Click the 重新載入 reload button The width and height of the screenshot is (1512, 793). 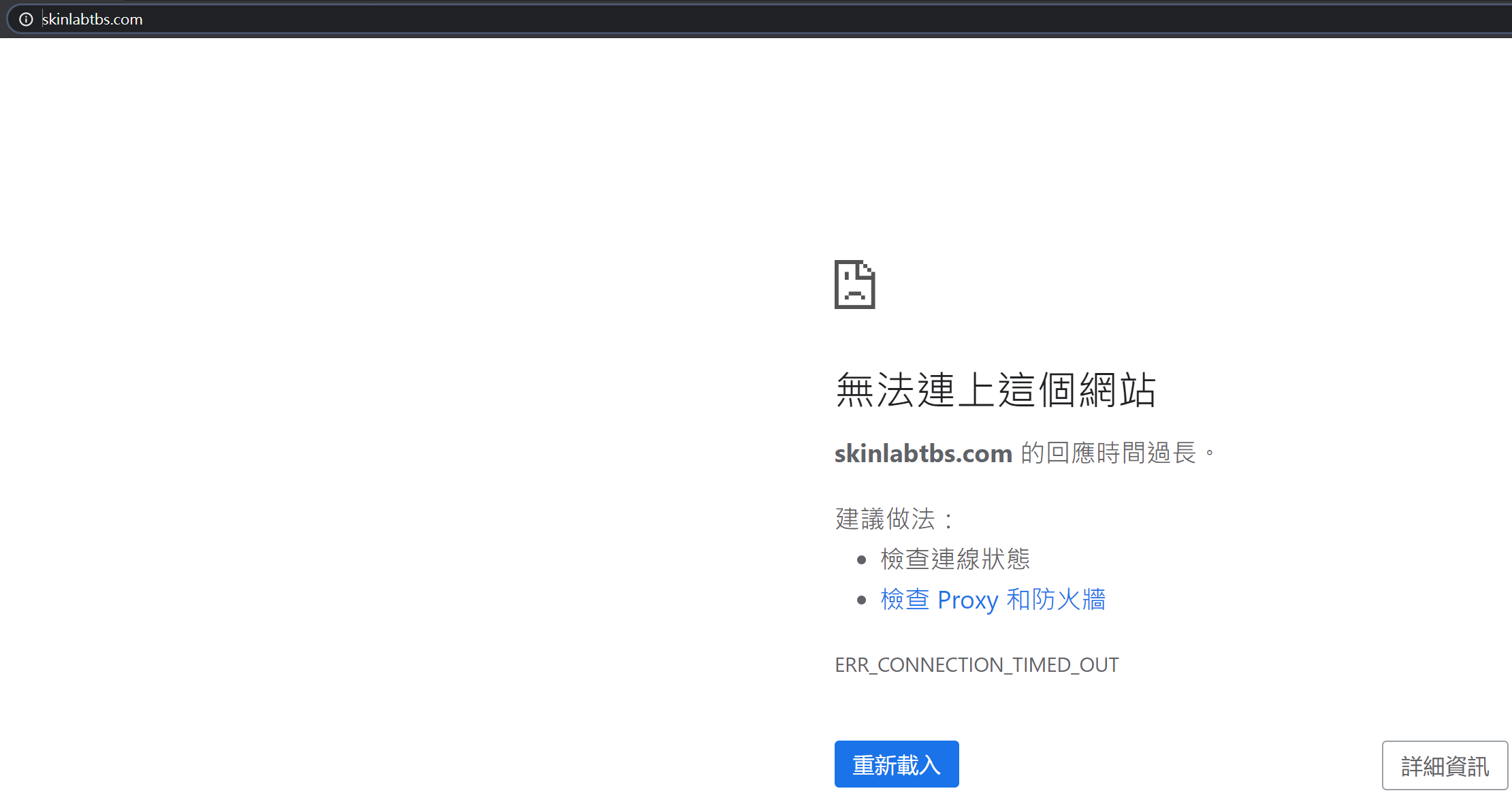click(x=897, y=764)
